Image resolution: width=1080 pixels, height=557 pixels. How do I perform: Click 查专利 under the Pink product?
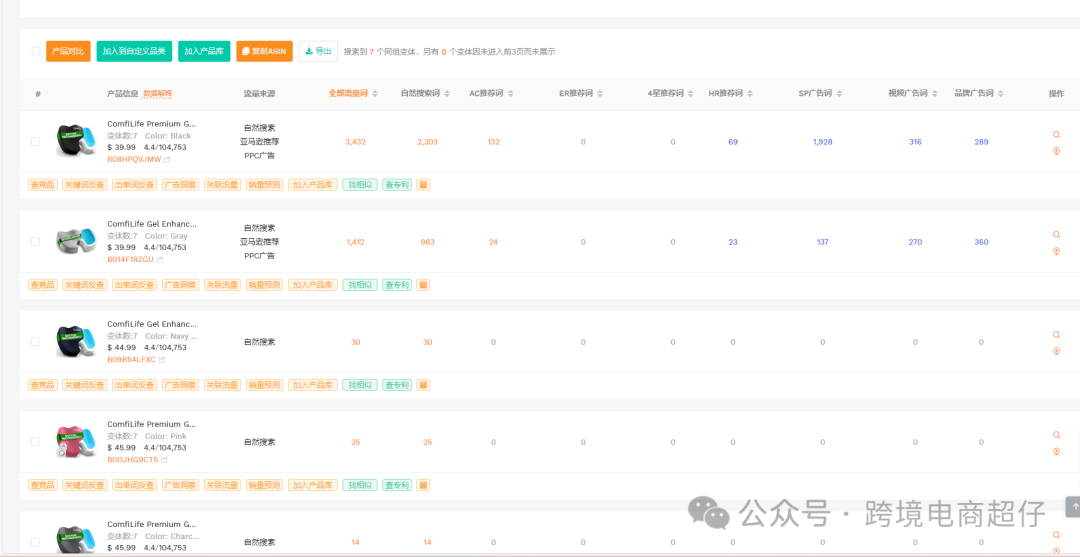click(x=397, y=485)
